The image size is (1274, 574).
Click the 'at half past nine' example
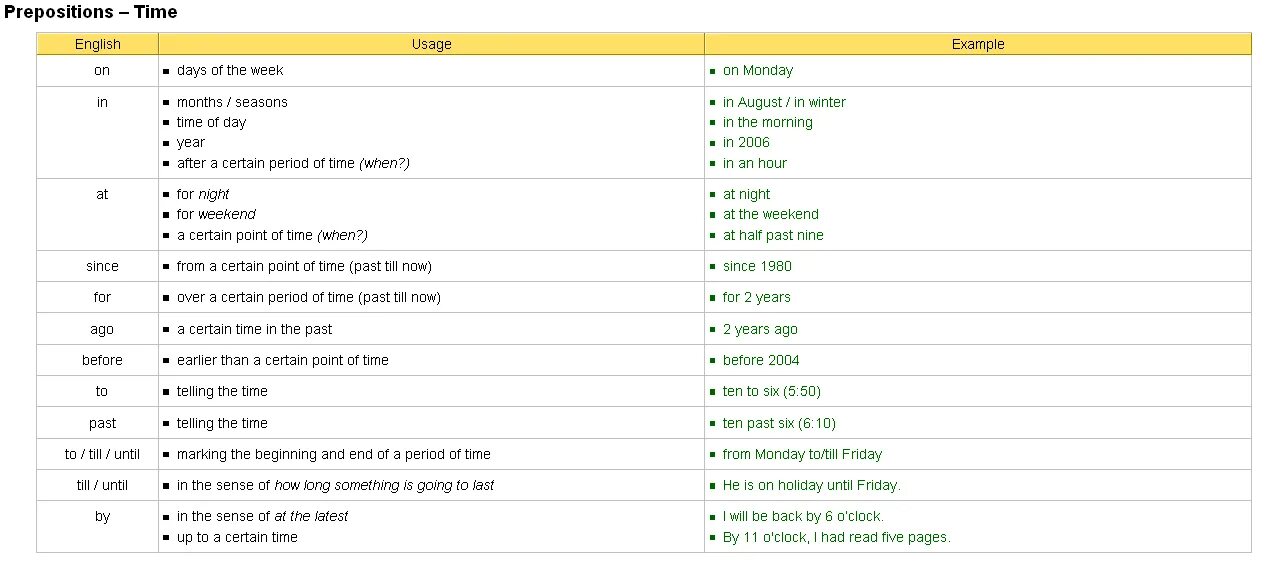(773, 235)
